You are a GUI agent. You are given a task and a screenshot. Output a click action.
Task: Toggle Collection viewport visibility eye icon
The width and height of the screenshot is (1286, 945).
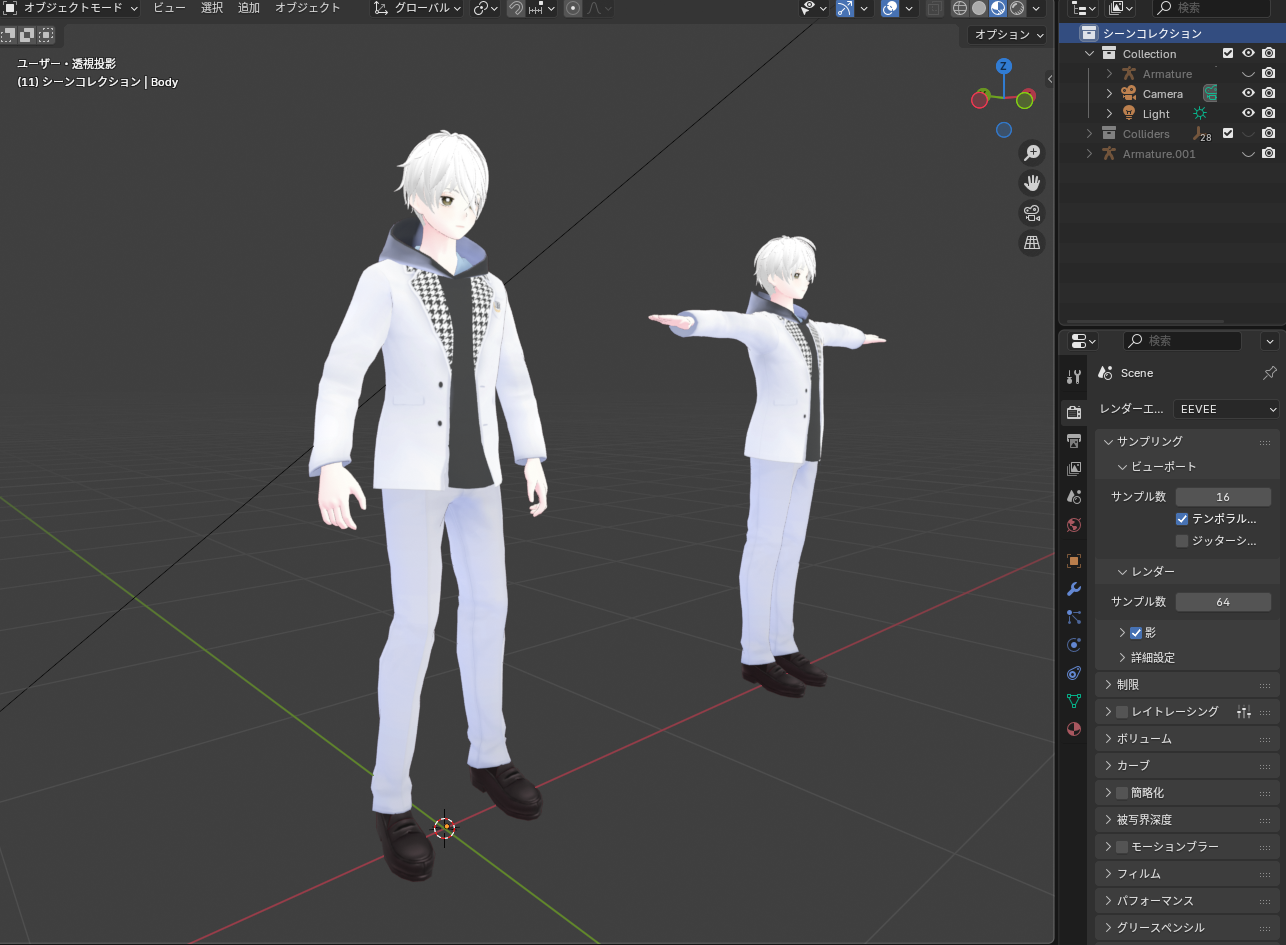coord(1248,54)
